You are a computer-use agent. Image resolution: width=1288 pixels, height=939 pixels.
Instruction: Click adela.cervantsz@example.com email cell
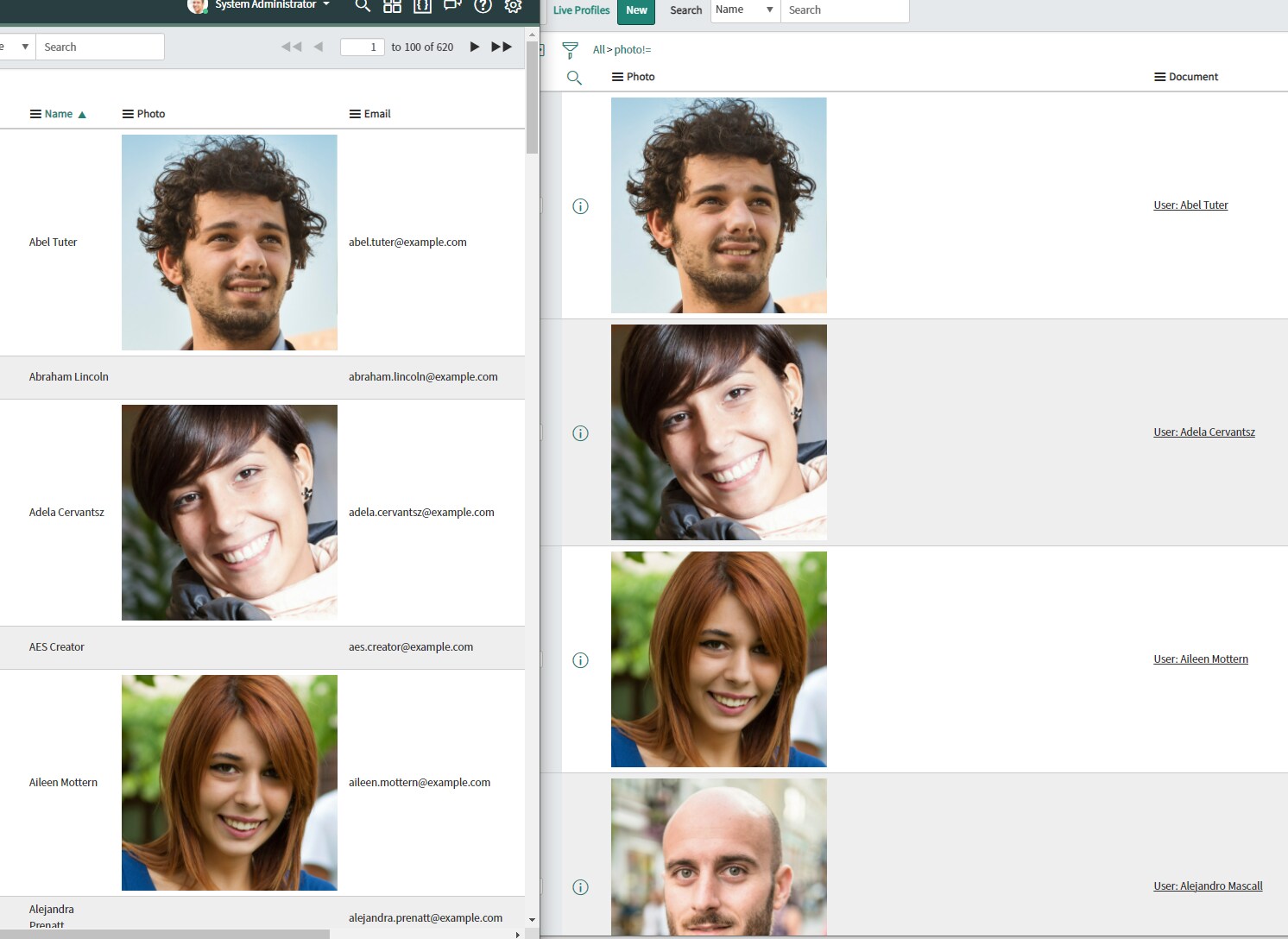point(421,513)
